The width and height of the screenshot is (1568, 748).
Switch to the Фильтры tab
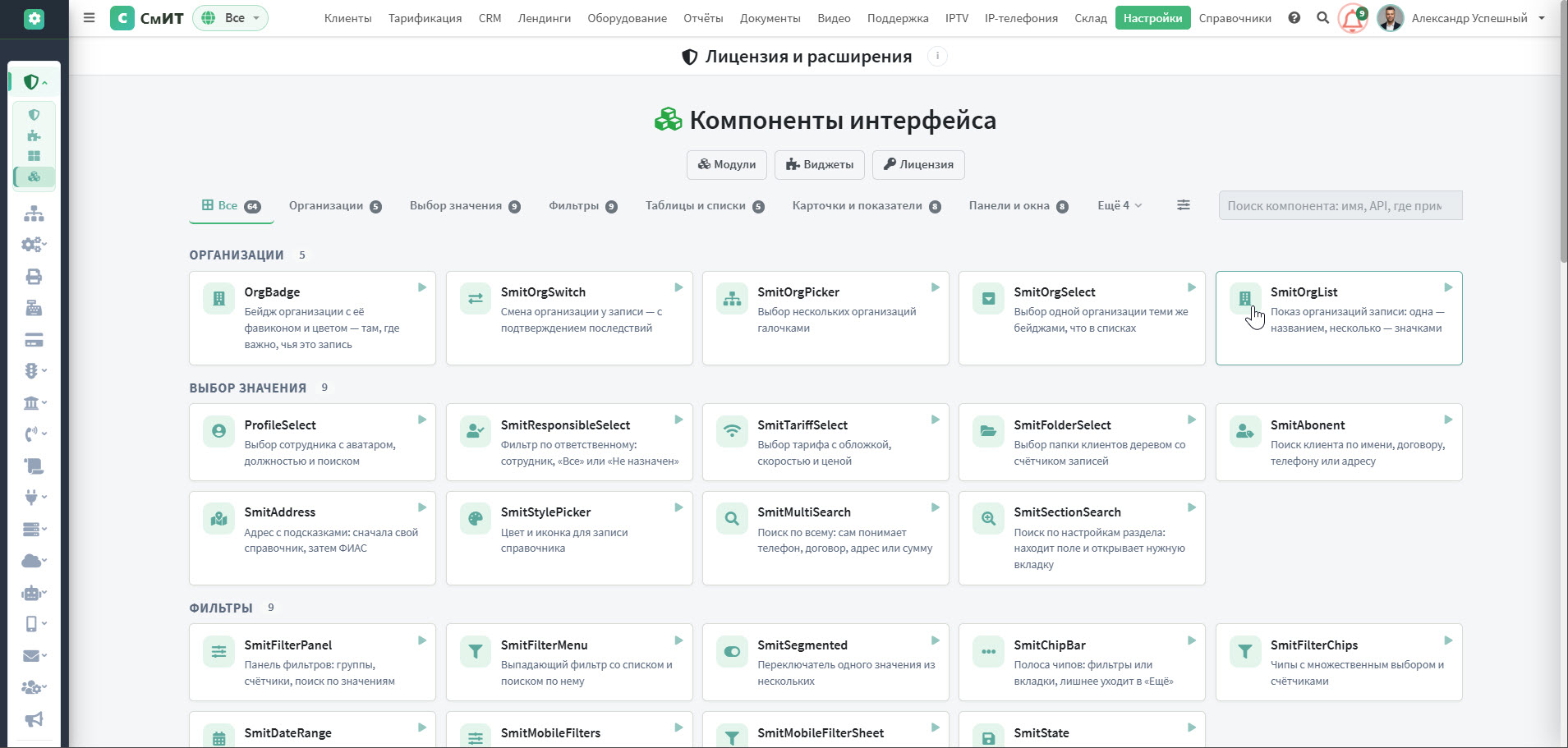(583, 206)
